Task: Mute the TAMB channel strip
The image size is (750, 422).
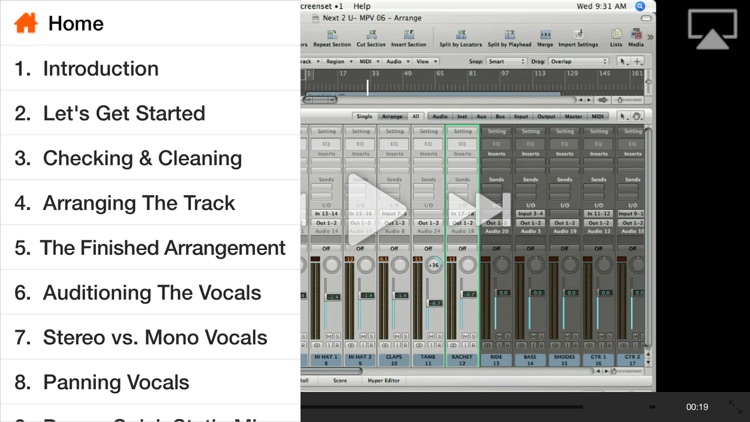Action: (431, 336)
